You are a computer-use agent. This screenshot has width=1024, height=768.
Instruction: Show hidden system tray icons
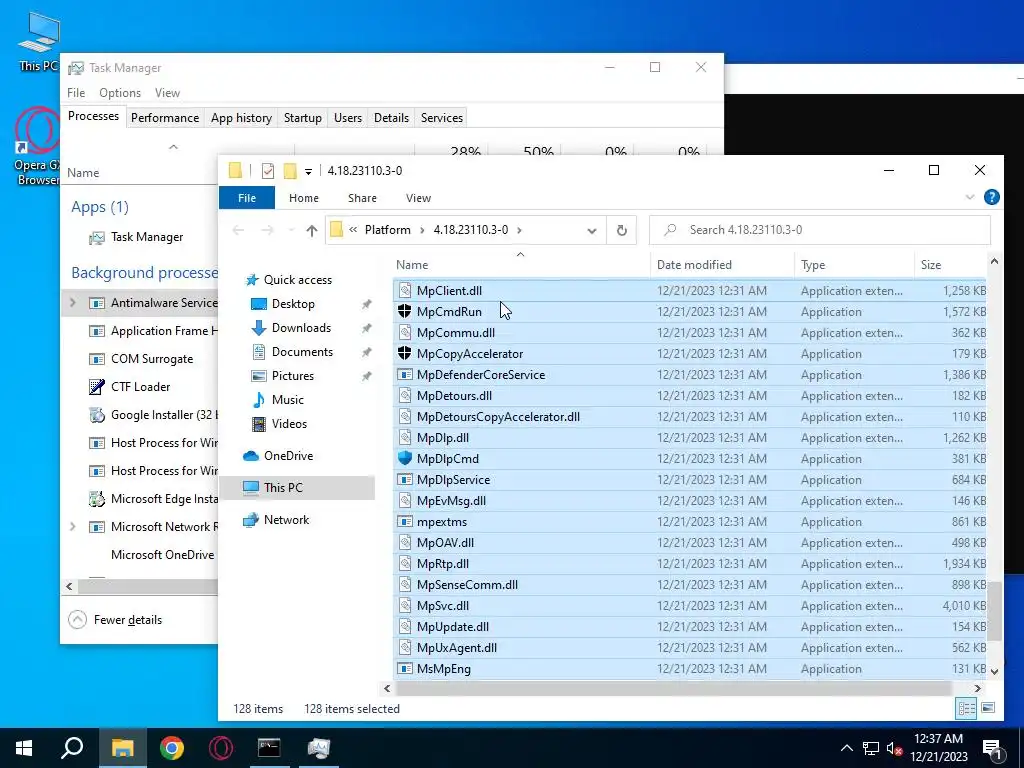846,748
